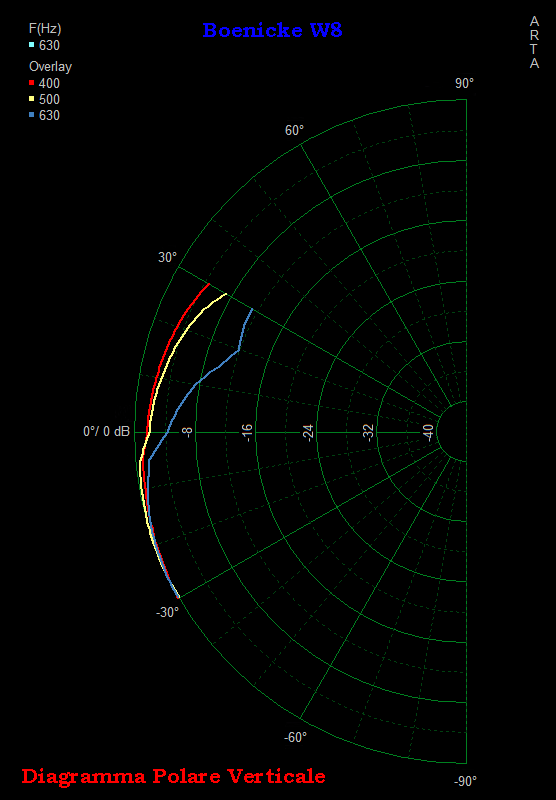Click the yellow 500 overlay swatch
The width and height of the screenshot is (556, 800).
point(32,98)
